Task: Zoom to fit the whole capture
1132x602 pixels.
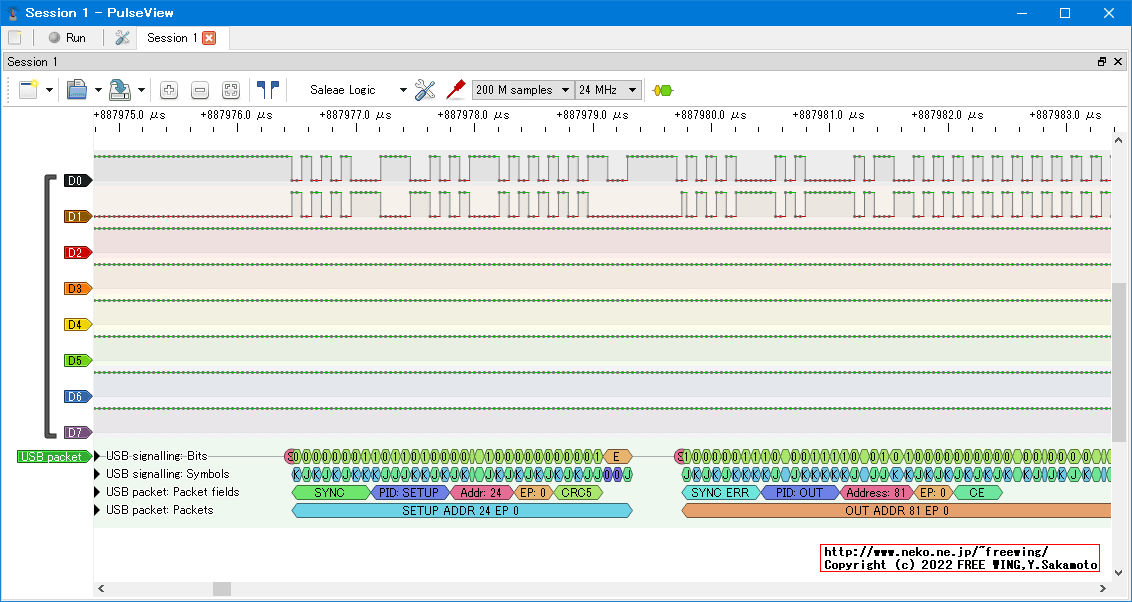Action: click(x=231, y=90)
